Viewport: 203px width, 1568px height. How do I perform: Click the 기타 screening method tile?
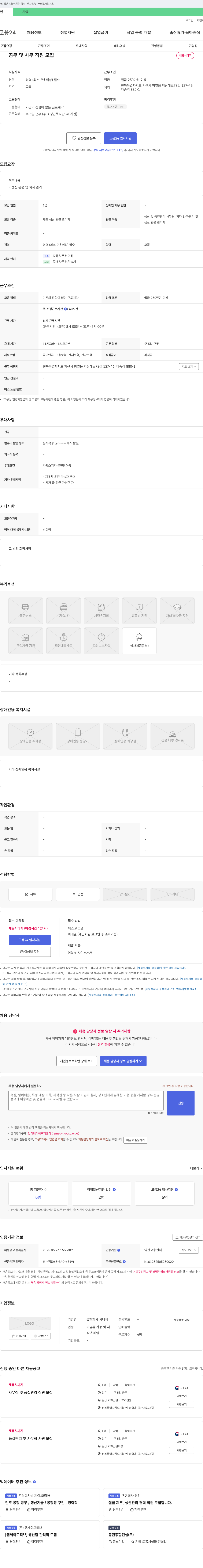point(173,894)
